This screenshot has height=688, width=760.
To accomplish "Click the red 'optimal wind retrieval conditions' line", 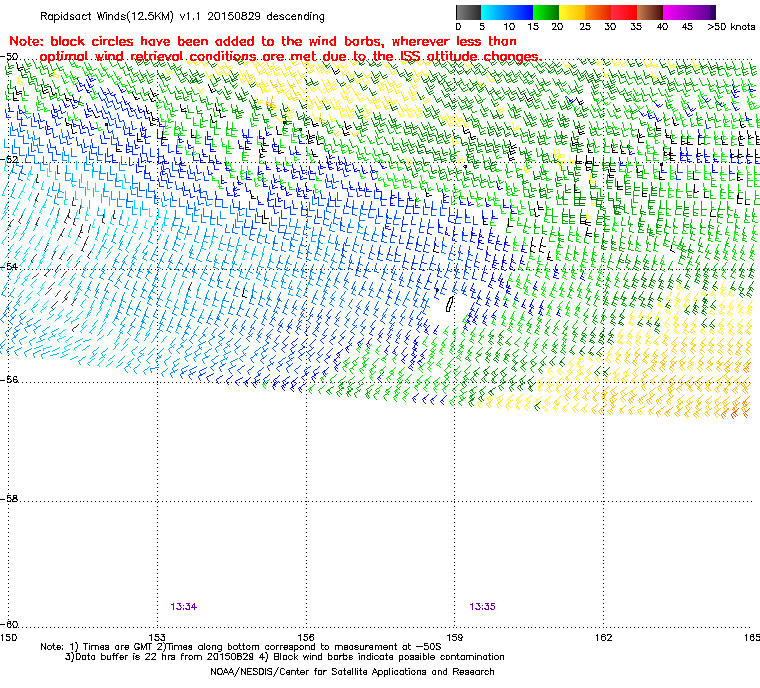I will (291, 57).
